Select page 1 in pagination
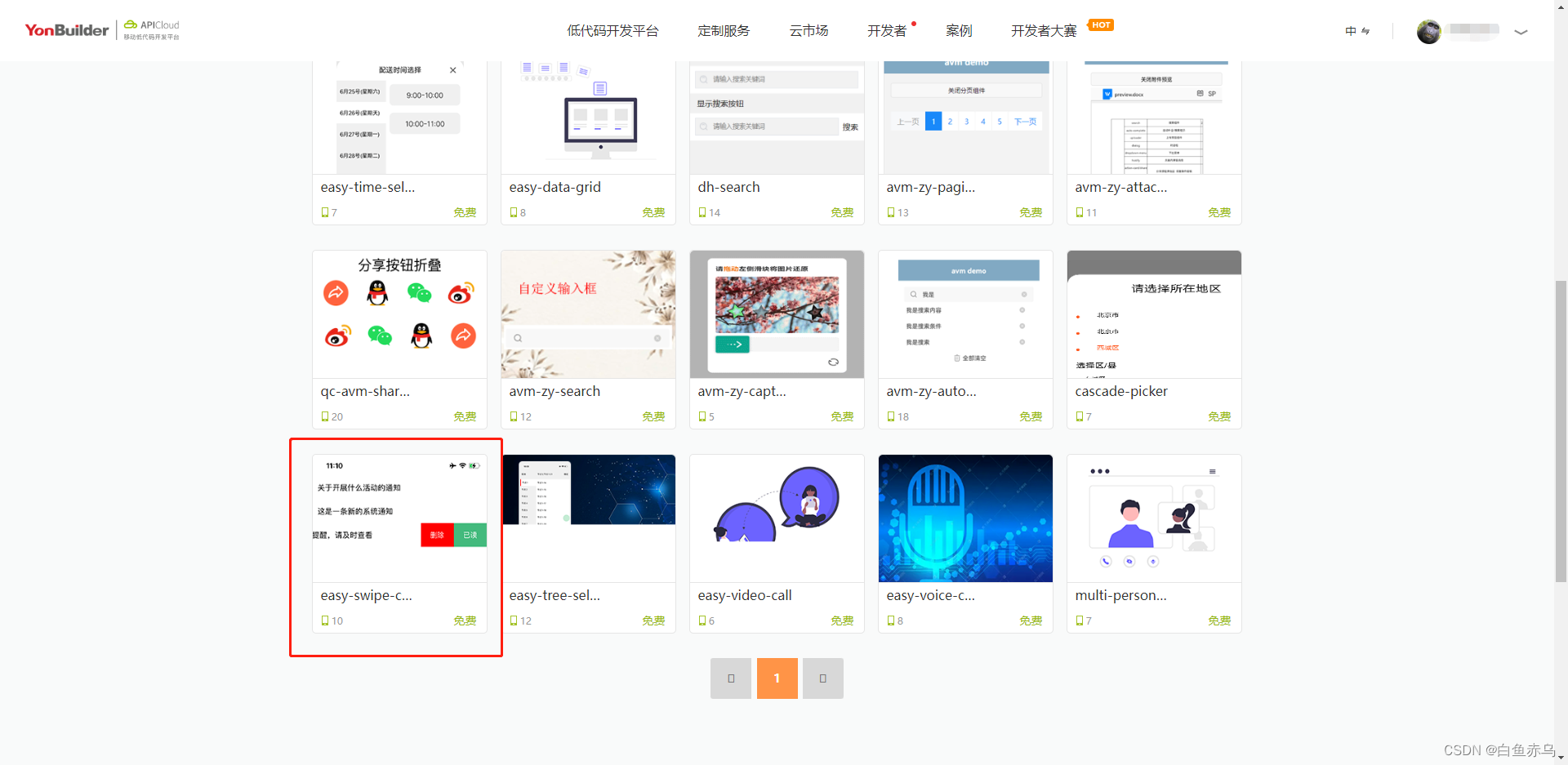Viewport: 1568px width, 765px height. pos(777,678)
